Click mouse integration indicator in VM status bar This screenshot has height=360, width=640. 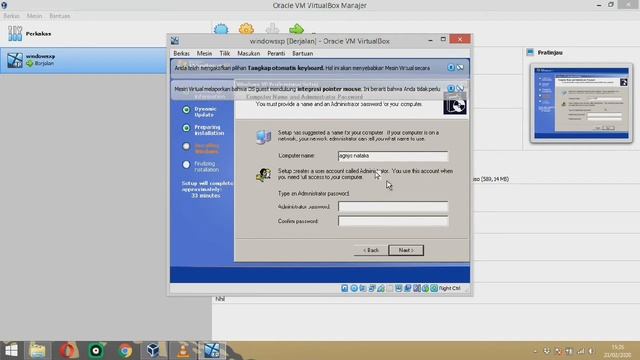pos(425,288)
